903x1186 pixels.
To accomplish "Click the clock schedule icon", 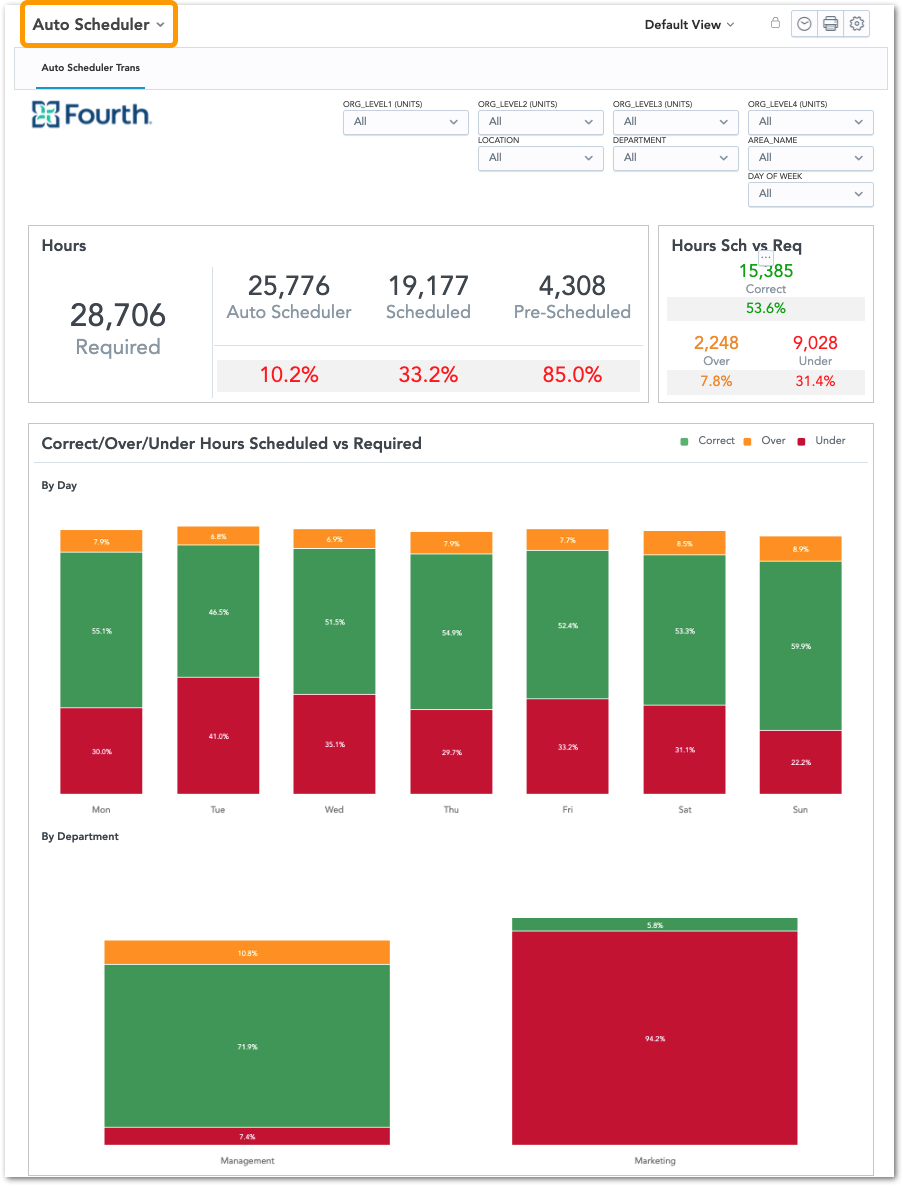I will pyautogui.click(x=804, y=24).
